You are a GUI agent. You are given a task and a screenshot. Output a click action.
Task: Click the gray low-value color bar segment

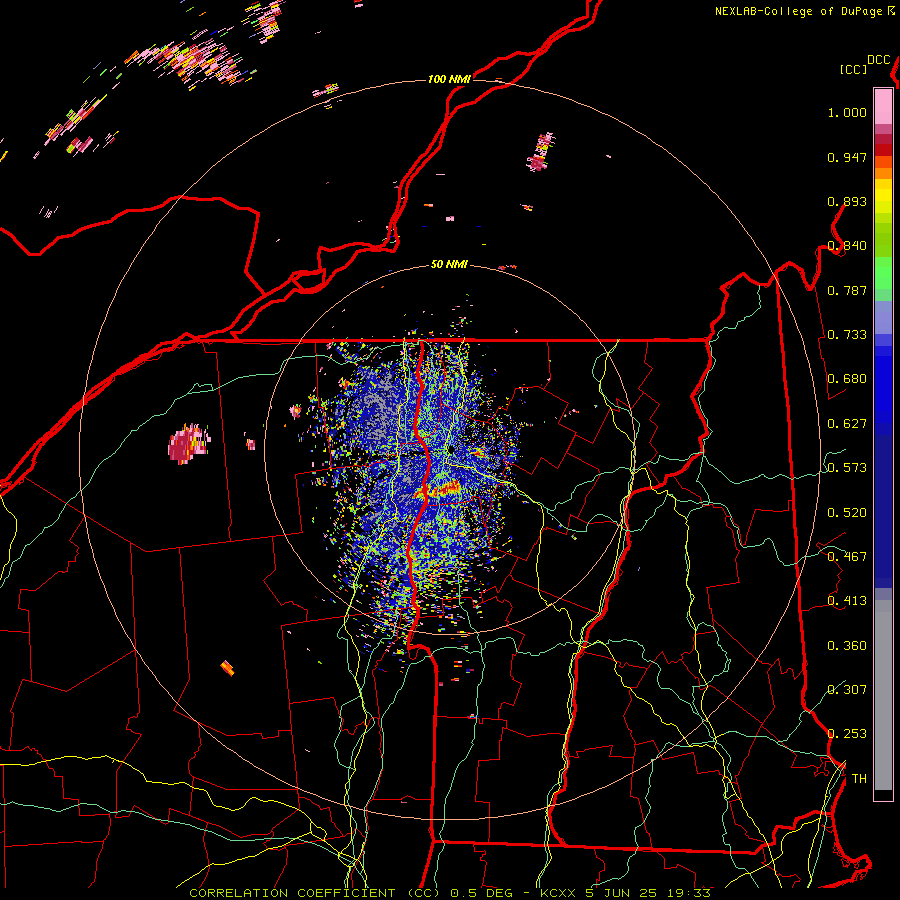[883, 695]
